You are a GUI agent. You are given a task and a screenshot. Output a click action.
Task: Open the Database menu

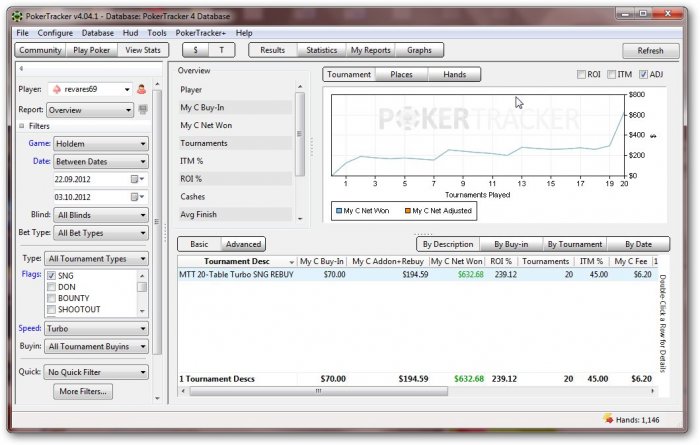[x=97, y=33]
